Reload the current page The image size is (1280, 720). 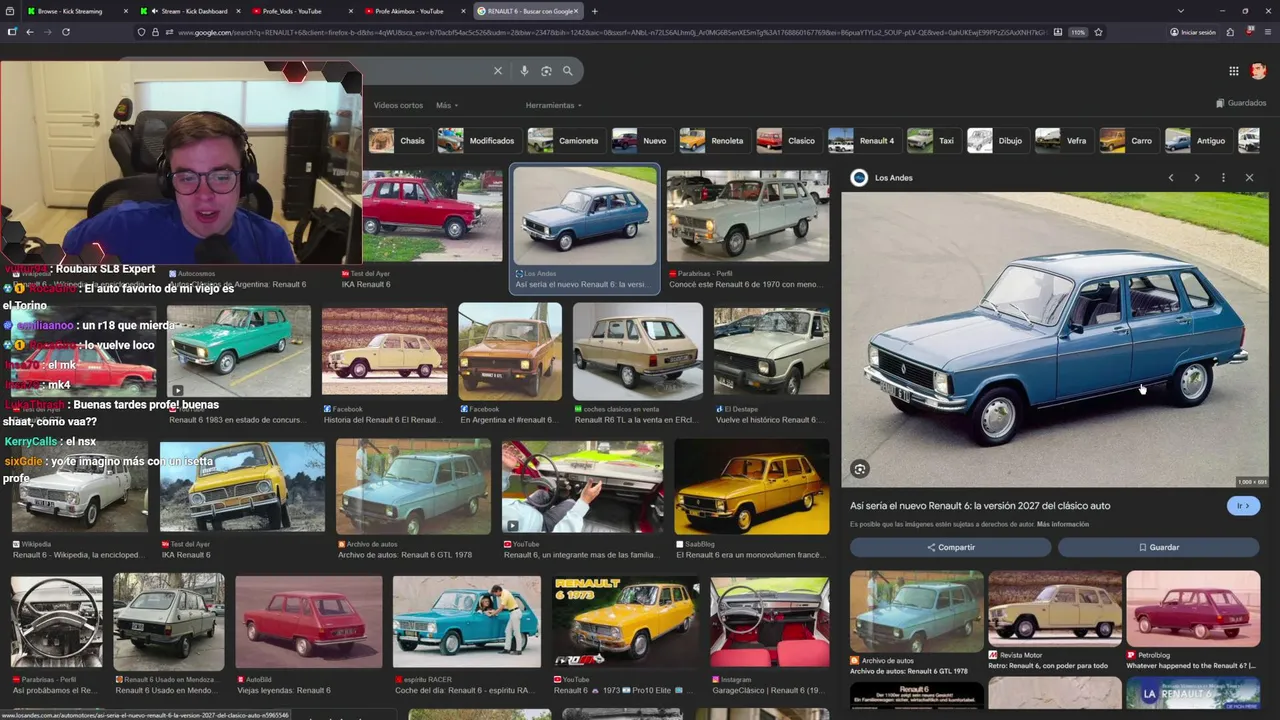pyautogui.click(x=66, y=32)
